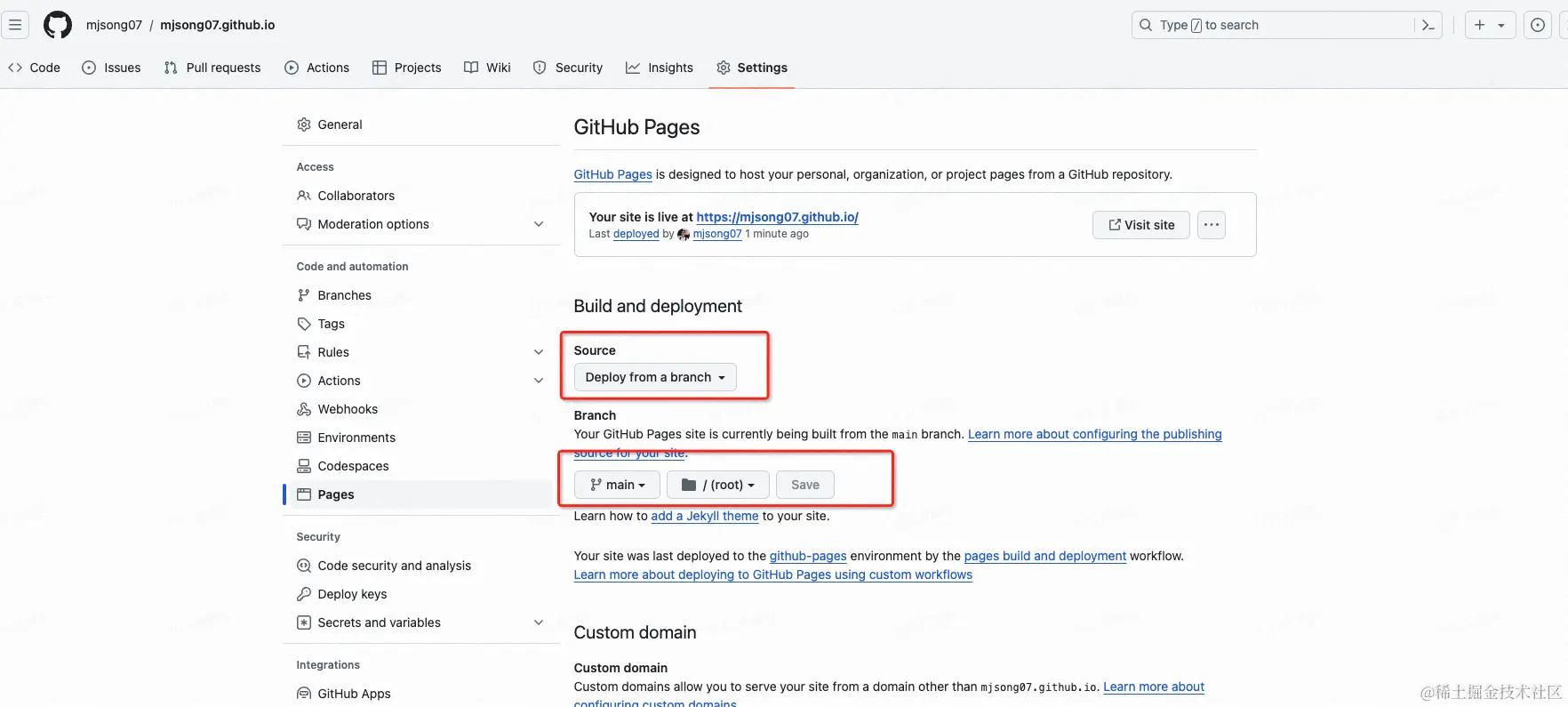1568x707 pixels.
Task: Open the Wiki tab
Action: point(487,68)
